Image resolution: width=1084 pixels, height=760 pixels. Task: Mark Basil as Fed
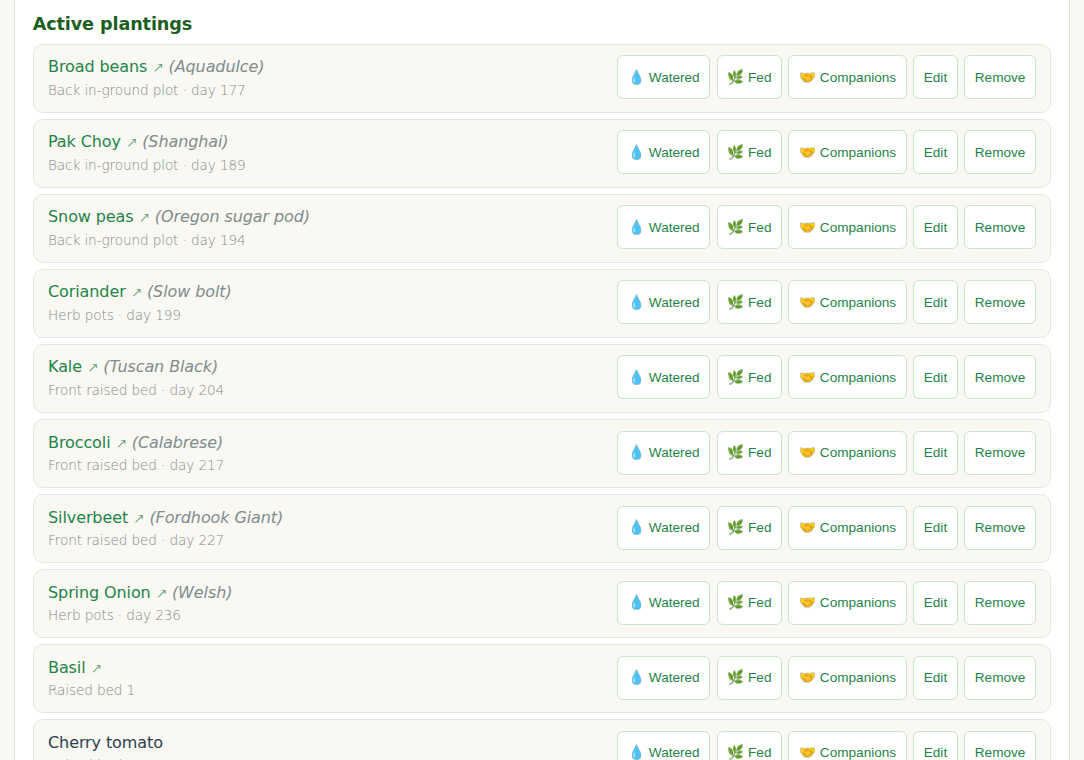[749, 678]
